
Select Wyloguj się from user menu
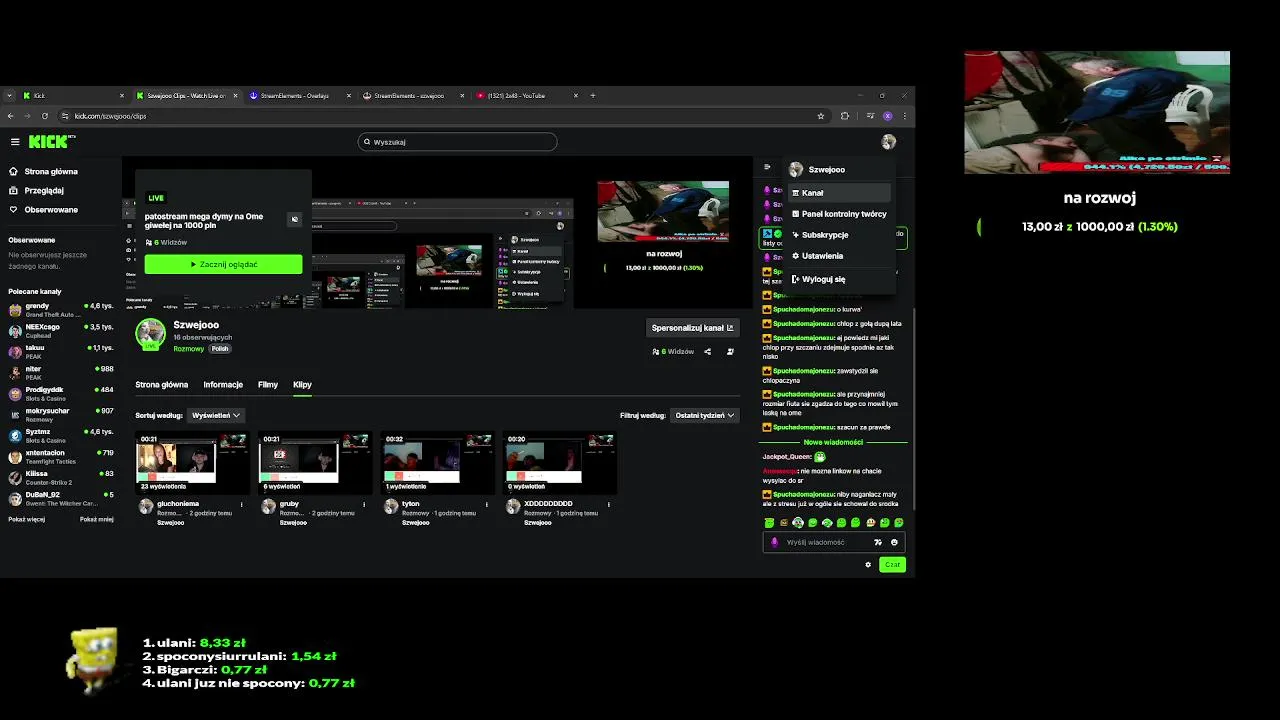[x=838, y=279]
